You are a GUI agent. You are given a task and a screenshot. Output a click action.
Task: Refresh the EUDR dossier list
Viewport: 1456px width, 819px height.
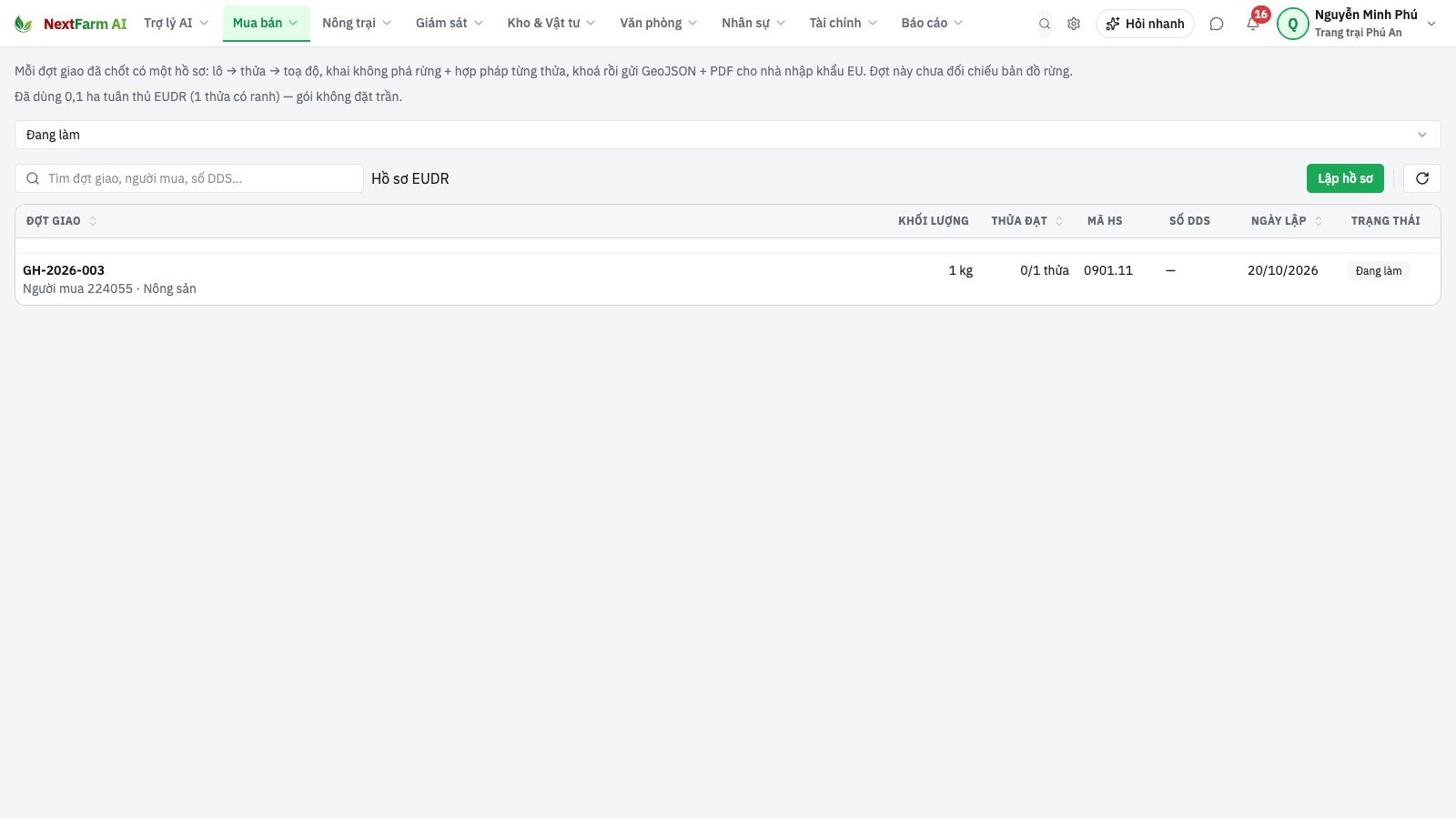point(1422,178)
